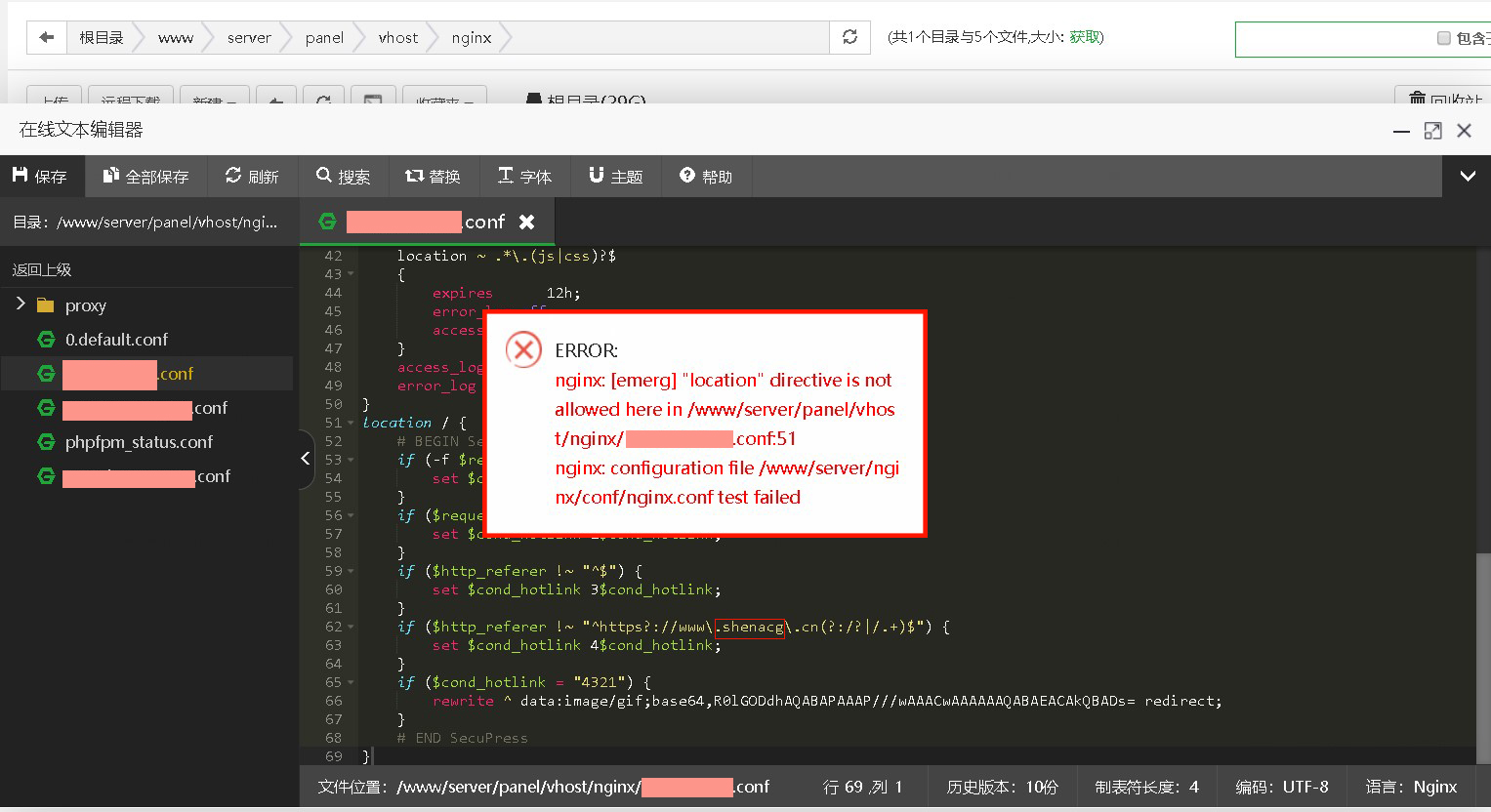The image size is (1491, 812).
Task: Open the Replace (替换) tool
Action: [x=433, y=176]
